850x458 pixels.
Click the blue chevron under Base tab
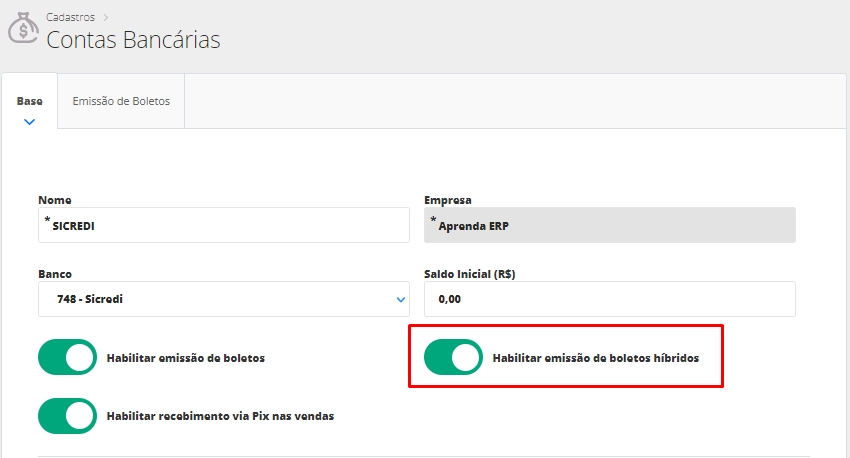[30, 121]
